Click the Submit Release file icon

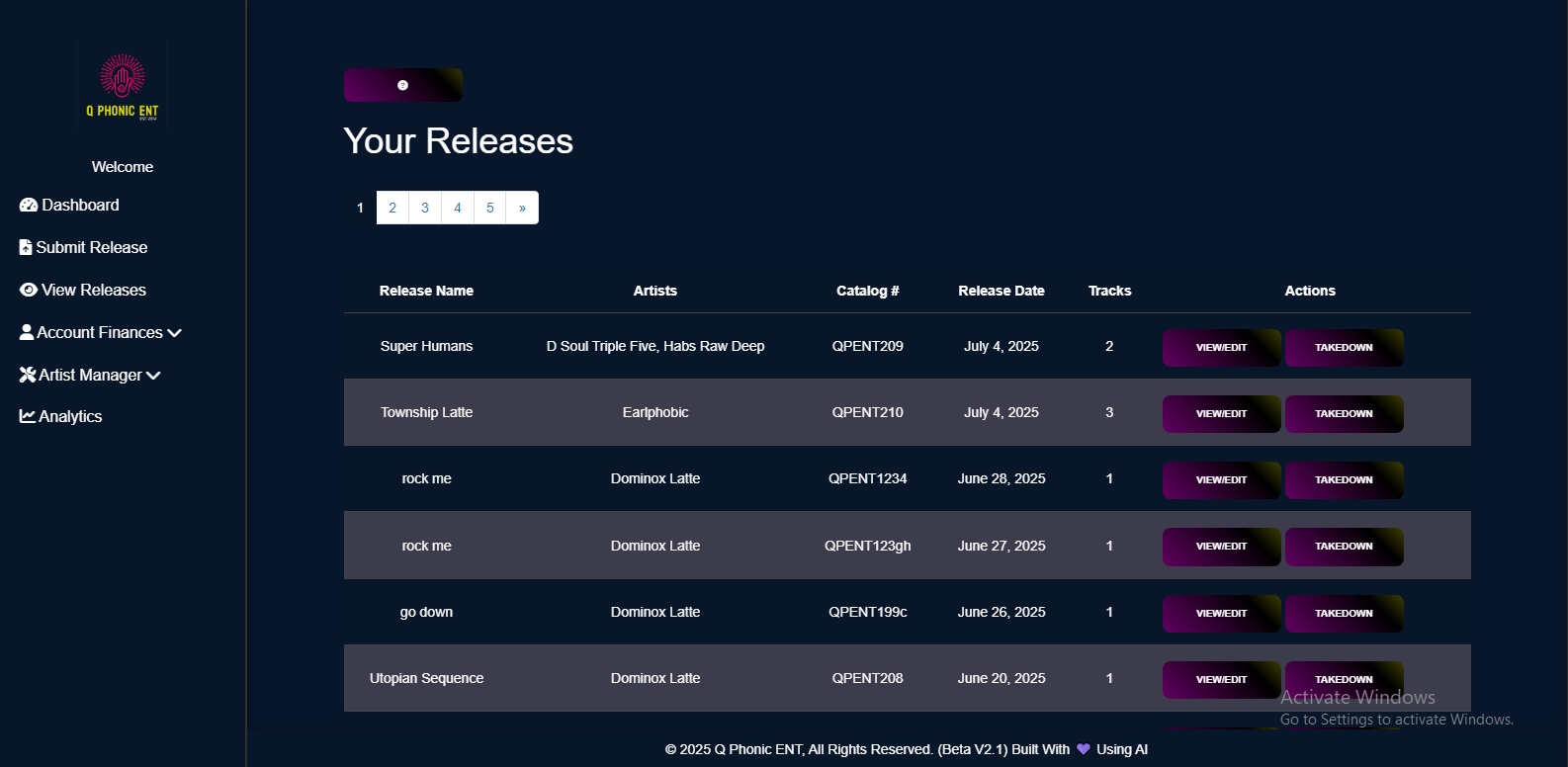pos(26,247)
